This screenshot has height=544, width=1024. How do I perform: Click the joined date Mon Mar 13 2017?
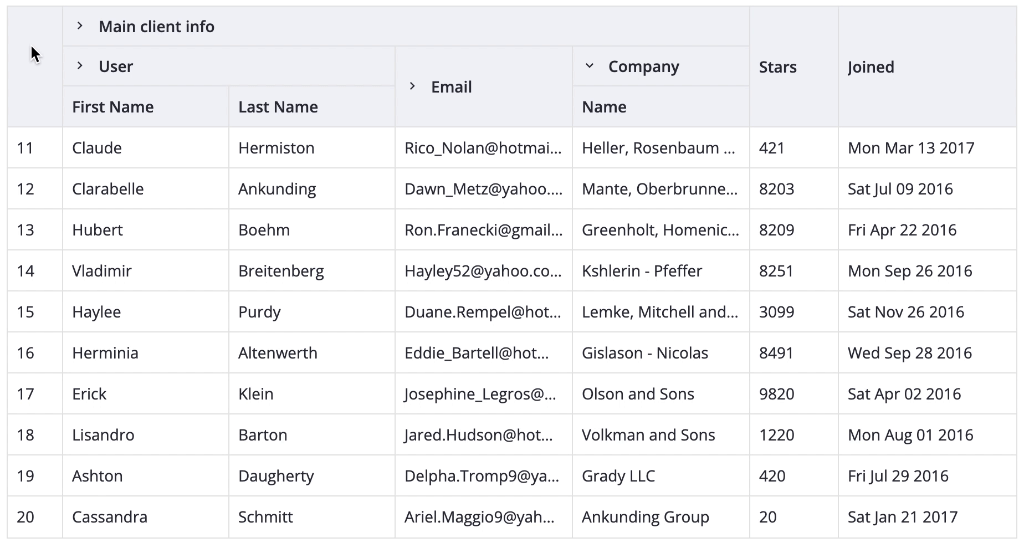(928, 148)
